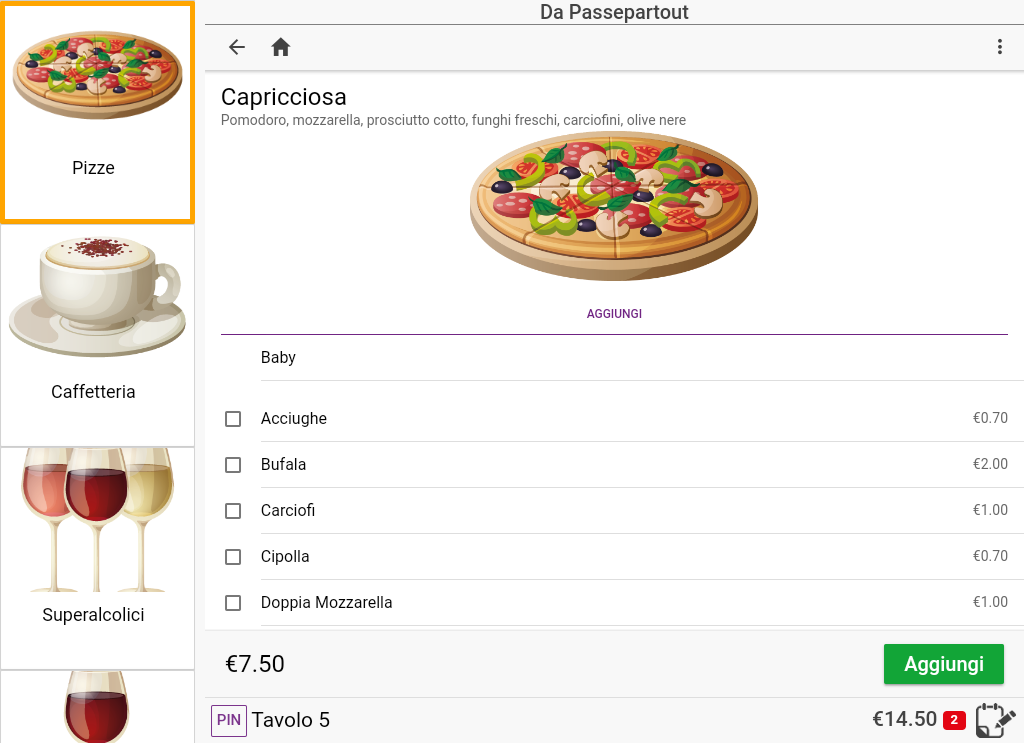
Task: Open the red wine glass category
Action: coord(97,707)
